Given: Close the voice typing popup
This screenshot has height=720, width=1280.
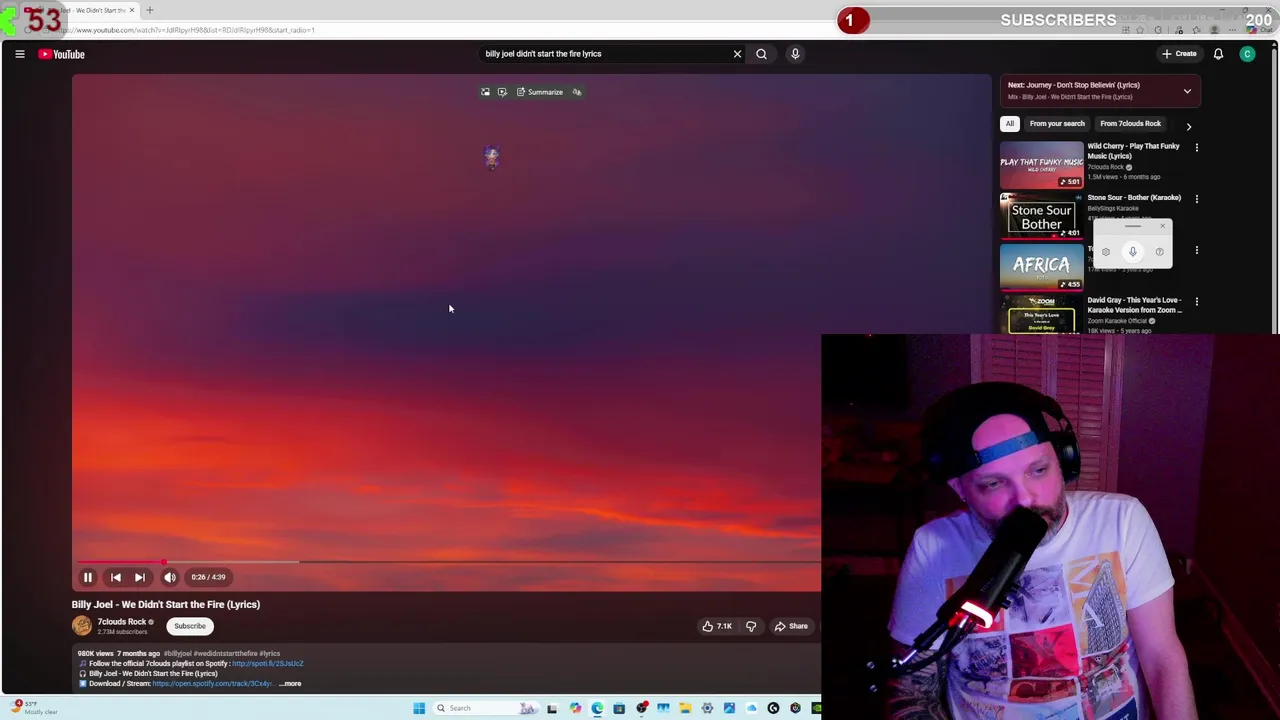Looking at the screenshot, I should pos(1162,227).
